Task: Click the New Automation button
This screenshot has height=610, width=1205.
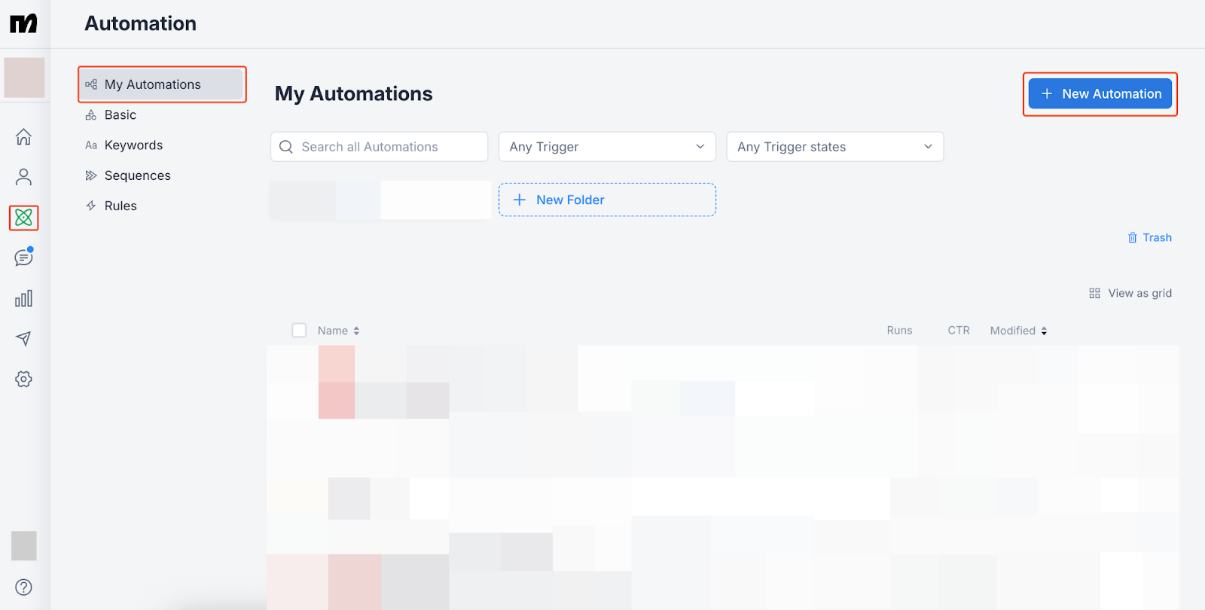Action: tap(1100, 94)
